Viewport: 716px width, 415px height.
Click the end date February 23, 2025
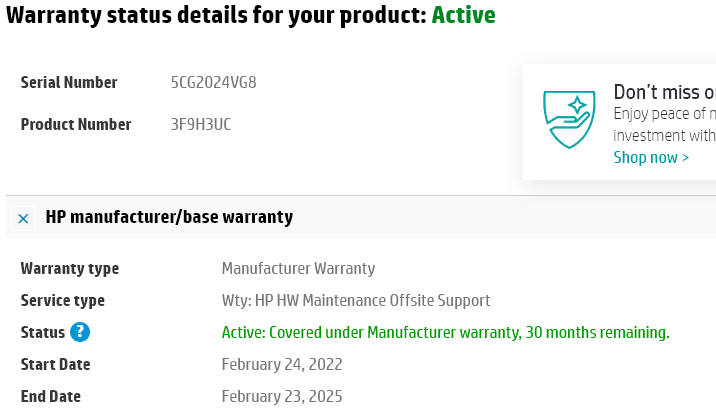tap(282, 396)
